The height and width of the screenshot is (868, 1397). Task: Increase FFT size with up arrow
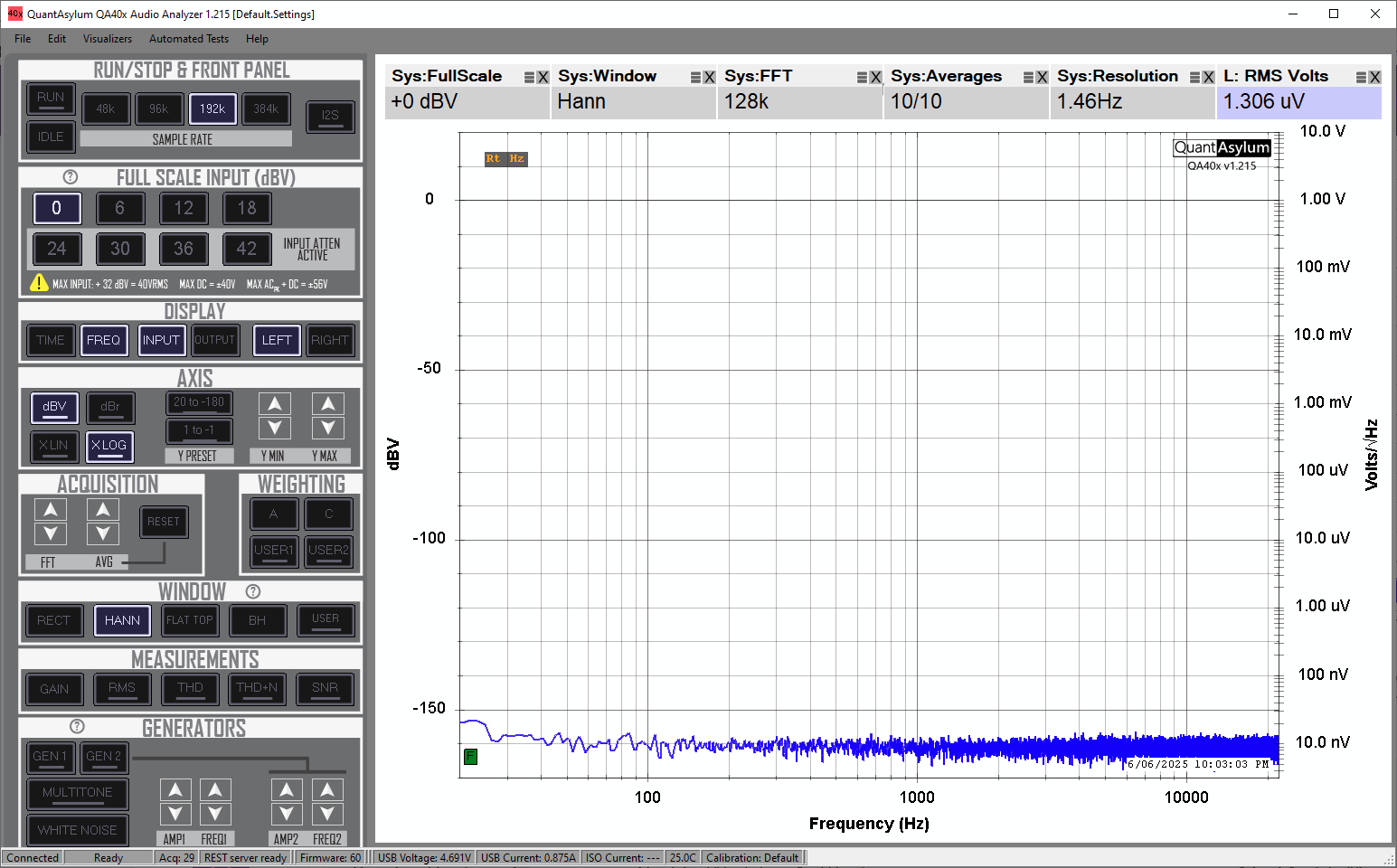click(x=51, y=510)
